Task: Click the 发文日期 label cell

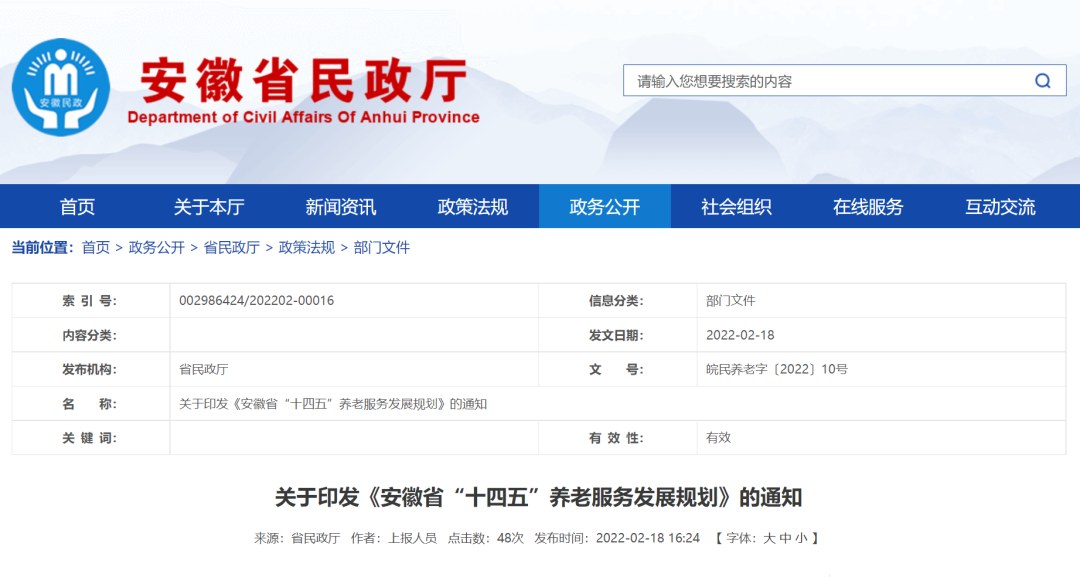Action: [x=617, y=335]
